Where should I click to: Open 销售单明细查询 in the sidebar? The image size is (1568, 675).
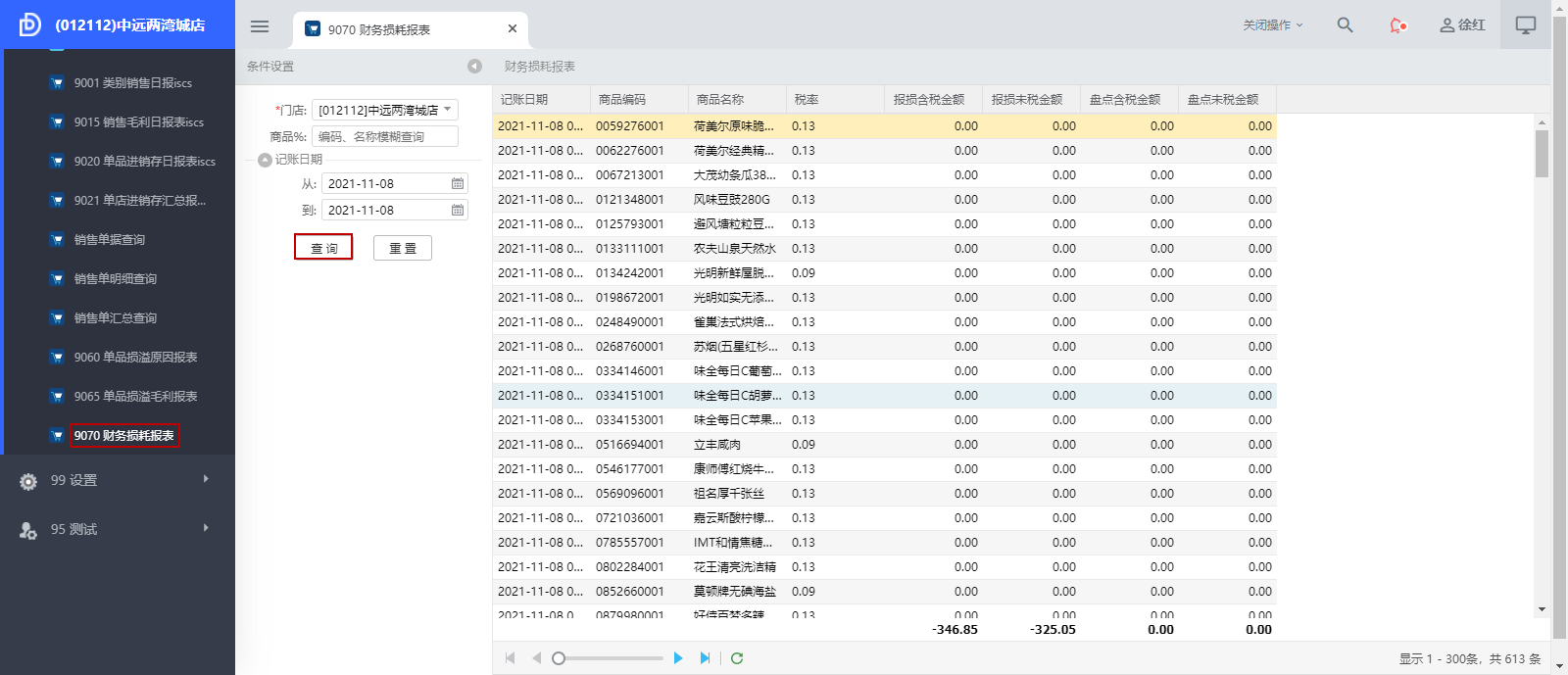pos(116,279)
